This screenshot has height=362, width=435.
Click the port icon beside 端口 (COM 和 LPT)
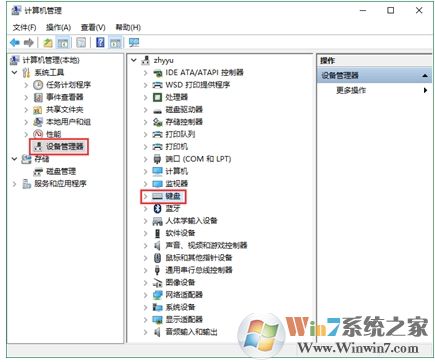coord(157,159)
